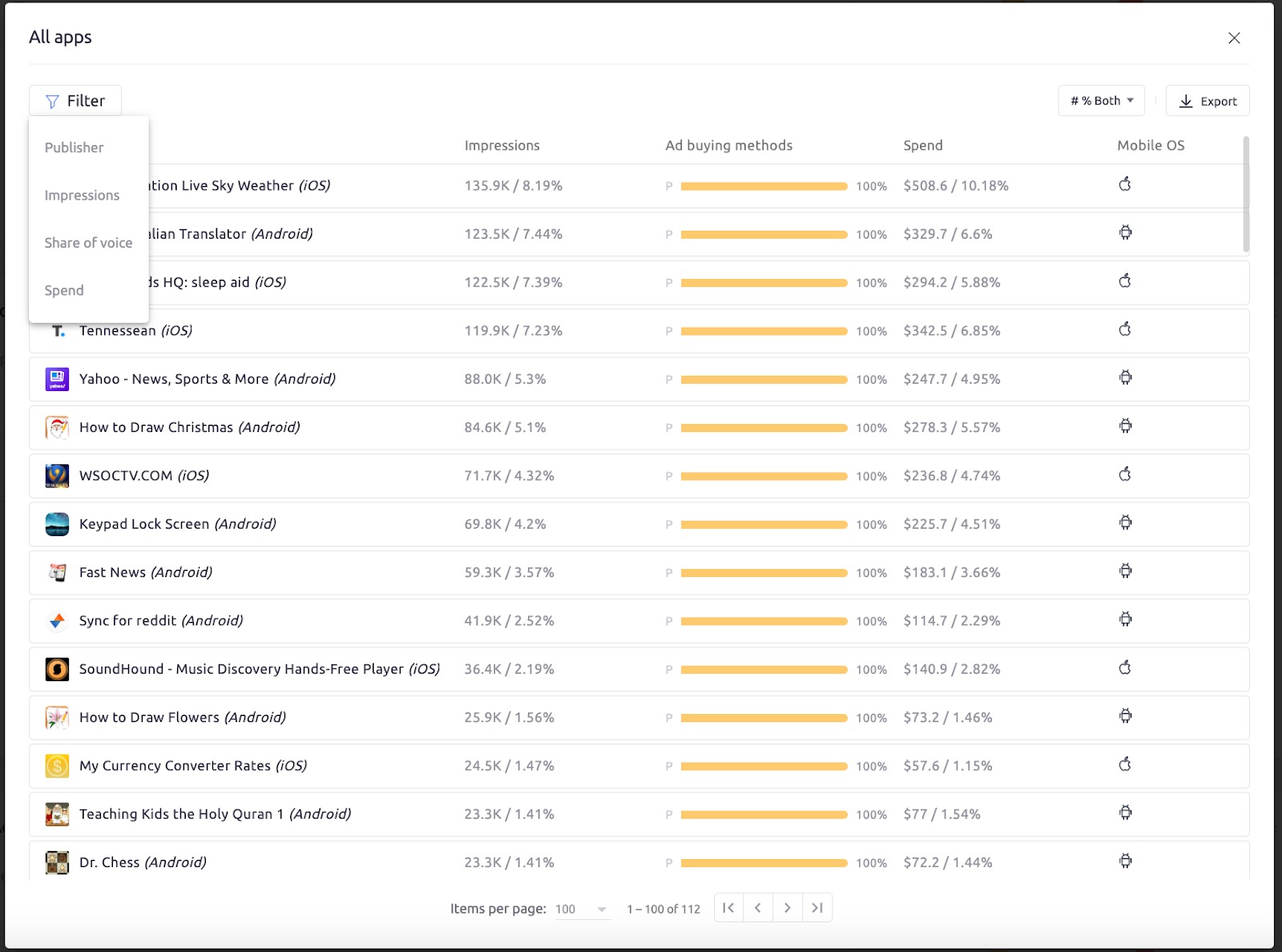This screenshot has width=1282, height=952.
Task: Select WSOCTV.COM (iOS) app name
Action: coord(144,476)
